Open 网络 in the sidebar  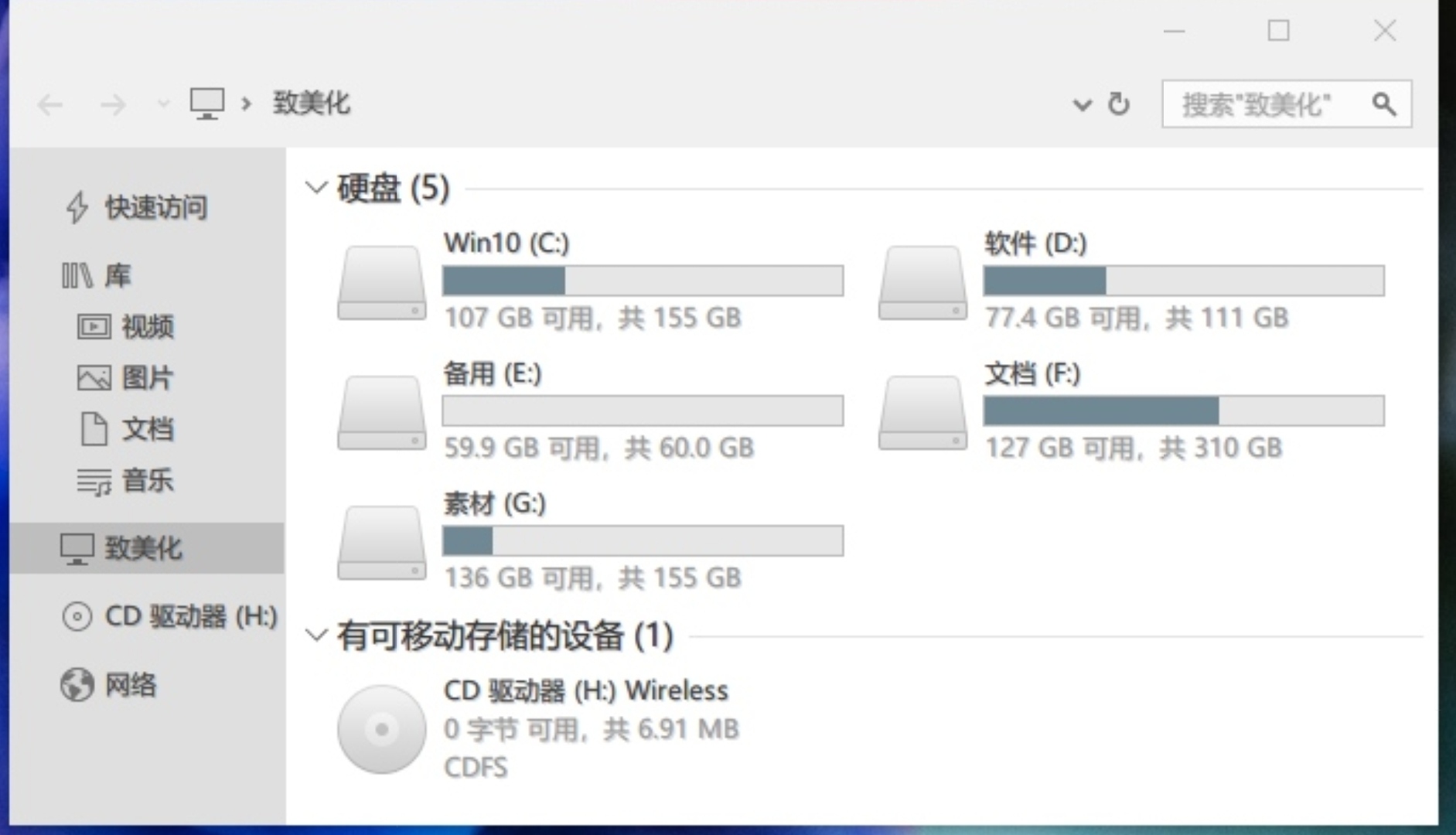(130, 684)
